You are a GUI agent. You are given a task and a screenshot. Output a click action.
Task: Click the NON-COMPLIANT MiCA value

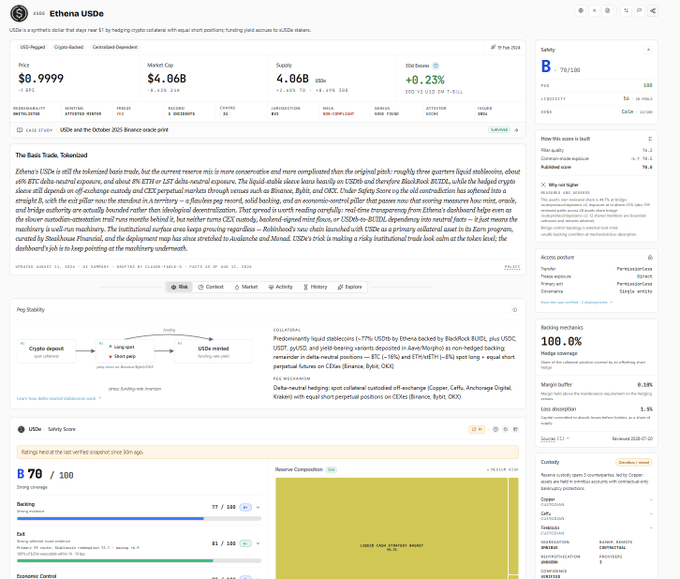coord(339,114)
